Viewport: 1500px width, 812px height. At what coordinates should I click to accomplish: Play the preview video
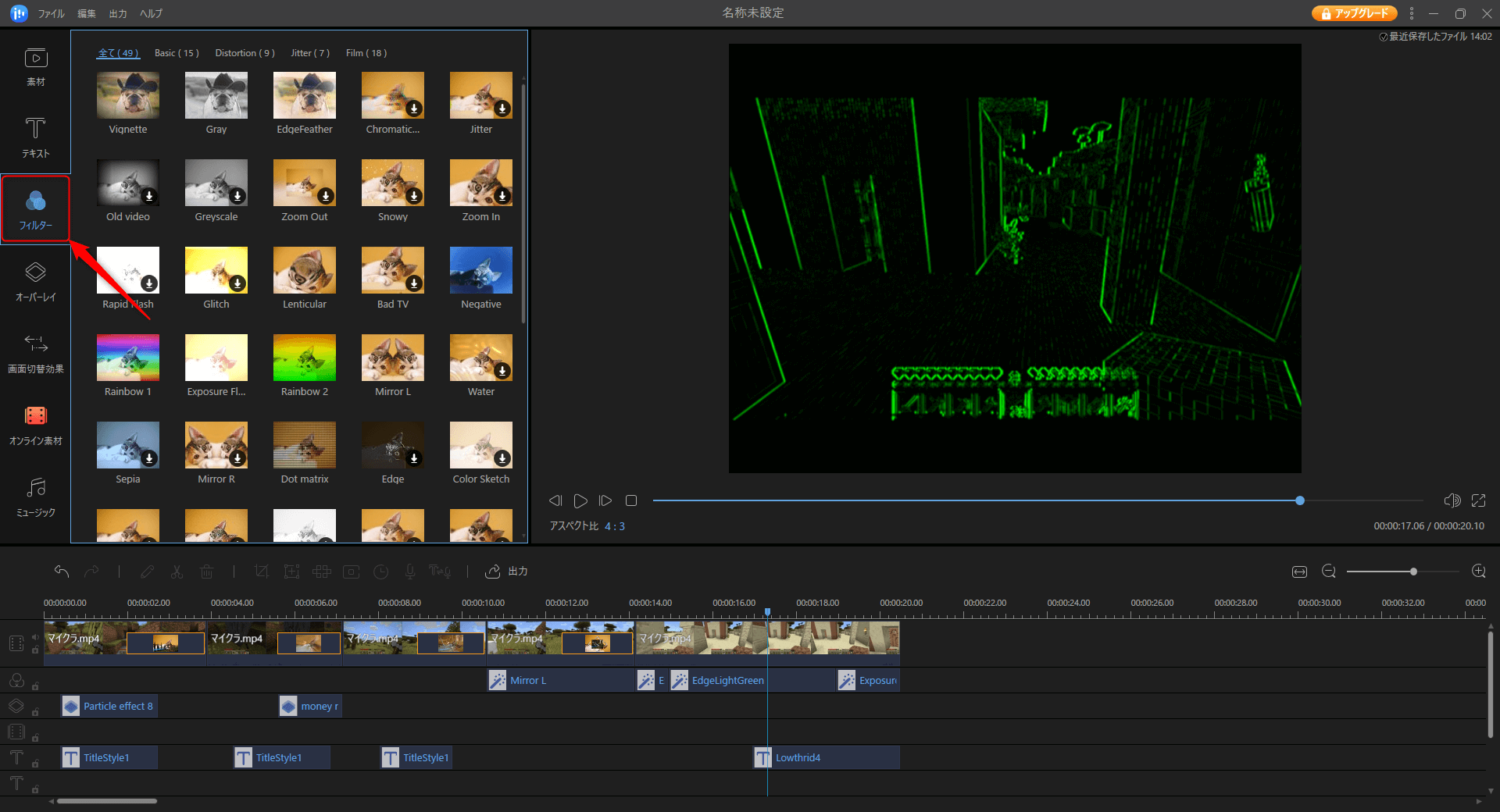point(580,500)
